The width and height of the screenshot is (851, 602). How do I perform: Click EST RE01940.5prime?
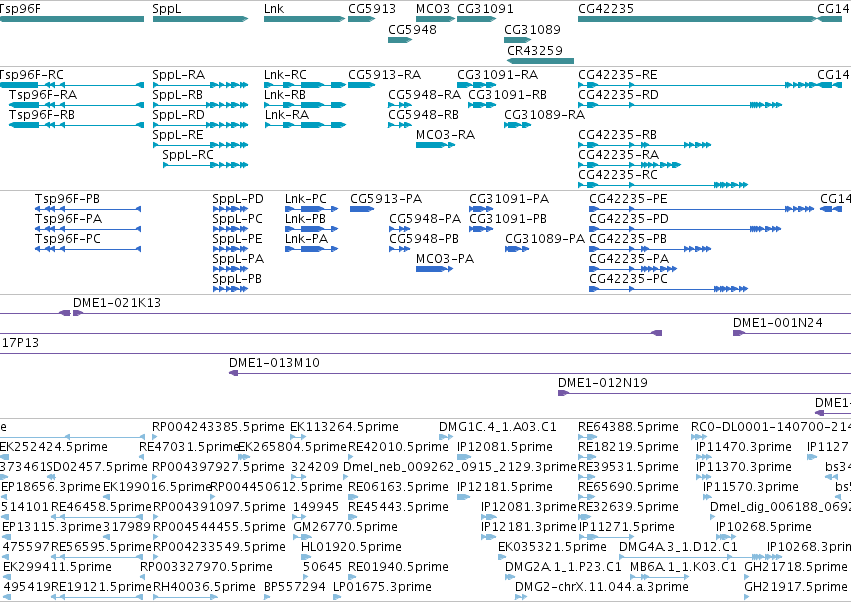click(398, 567)
